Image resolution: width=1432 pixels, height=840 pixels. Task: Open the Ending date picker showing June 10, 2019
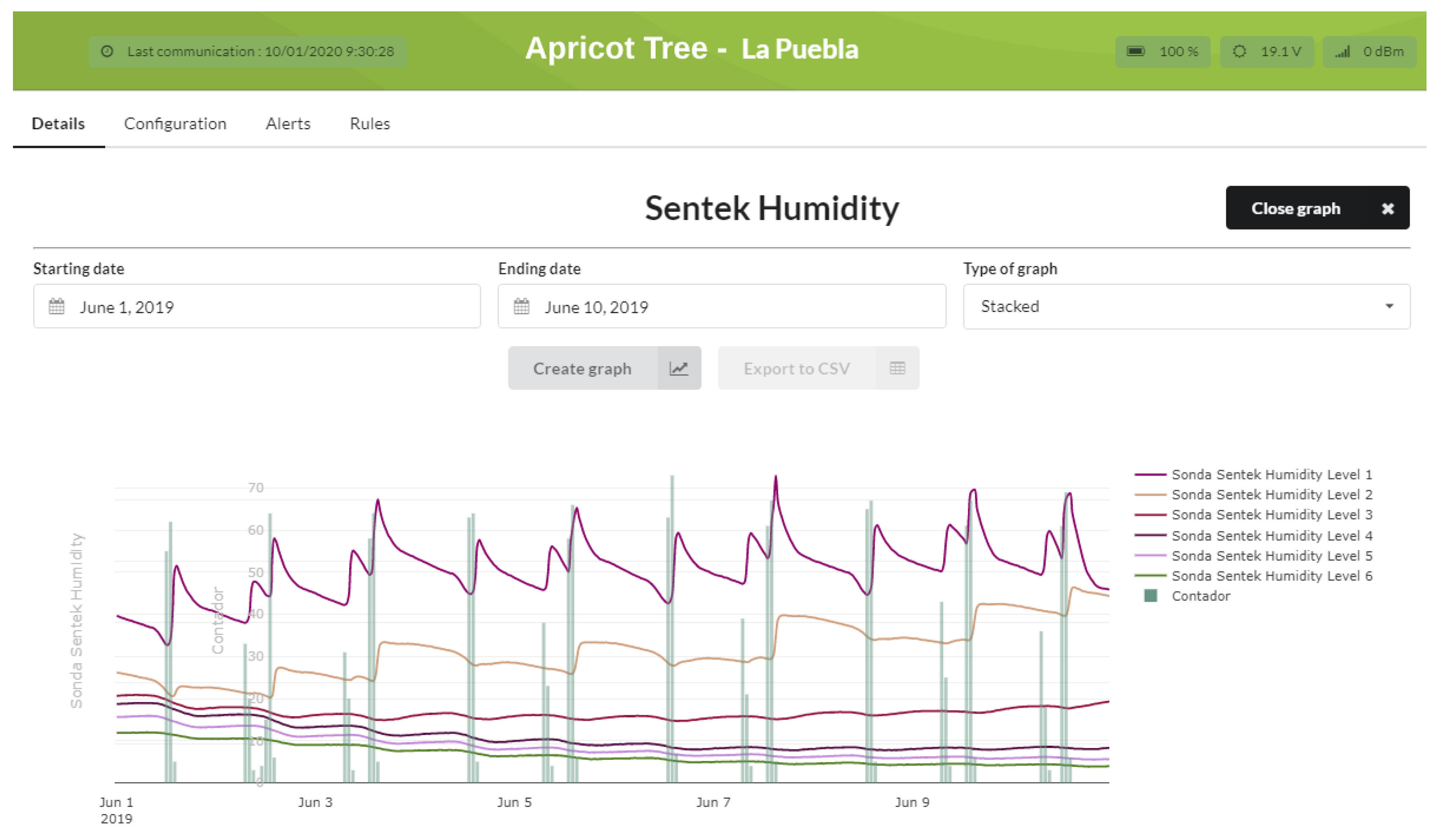722,307
